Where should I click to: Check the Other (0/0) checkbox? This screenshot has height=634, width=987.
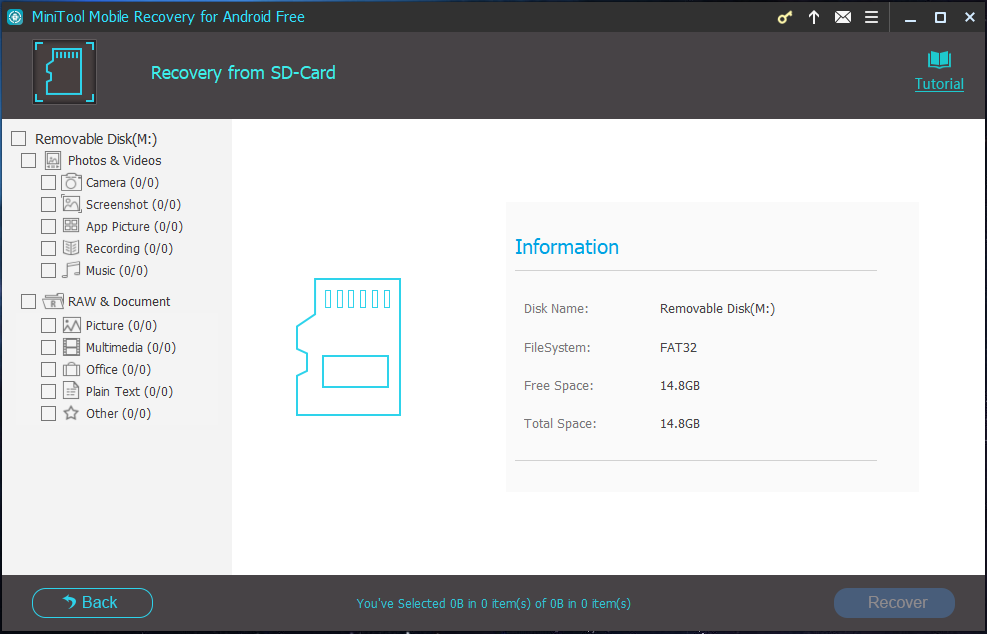pyautogui.click(x=48, y=413)
